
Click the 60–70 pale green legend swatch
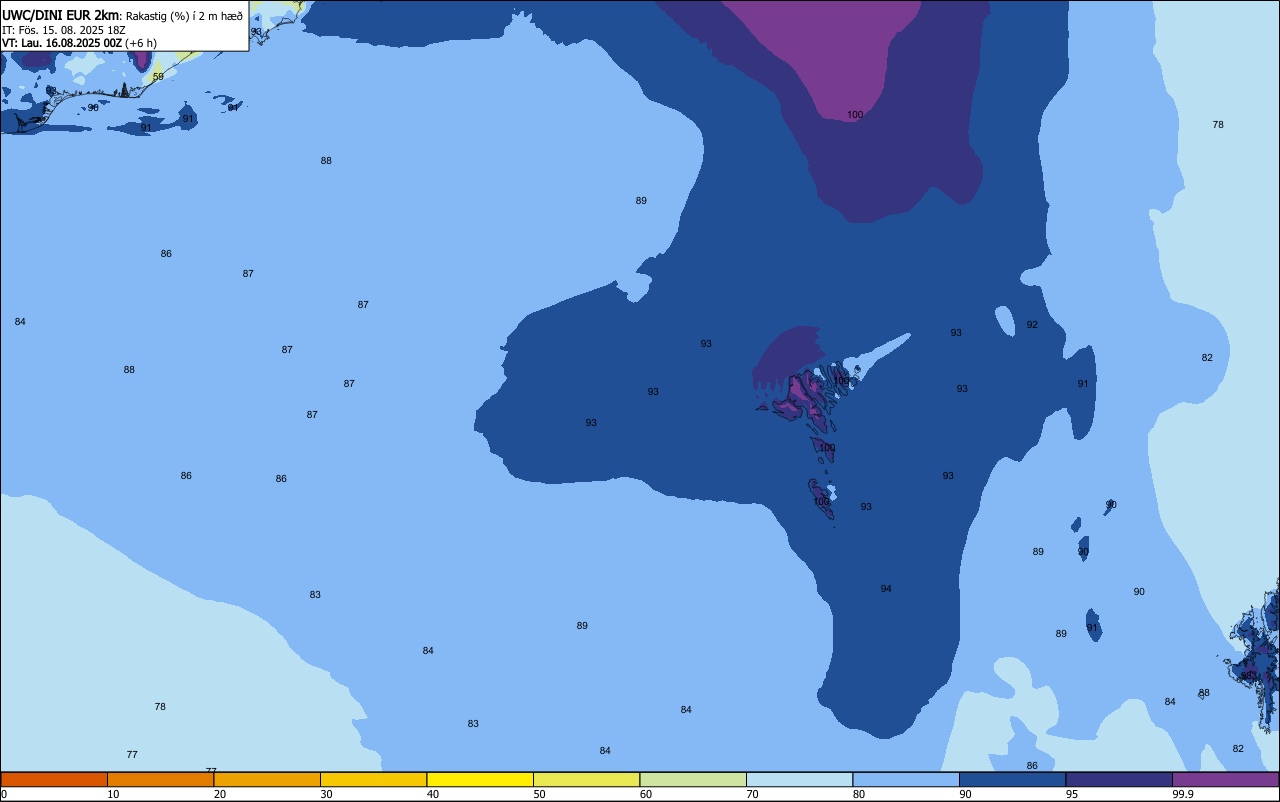(x=693, y=780)
